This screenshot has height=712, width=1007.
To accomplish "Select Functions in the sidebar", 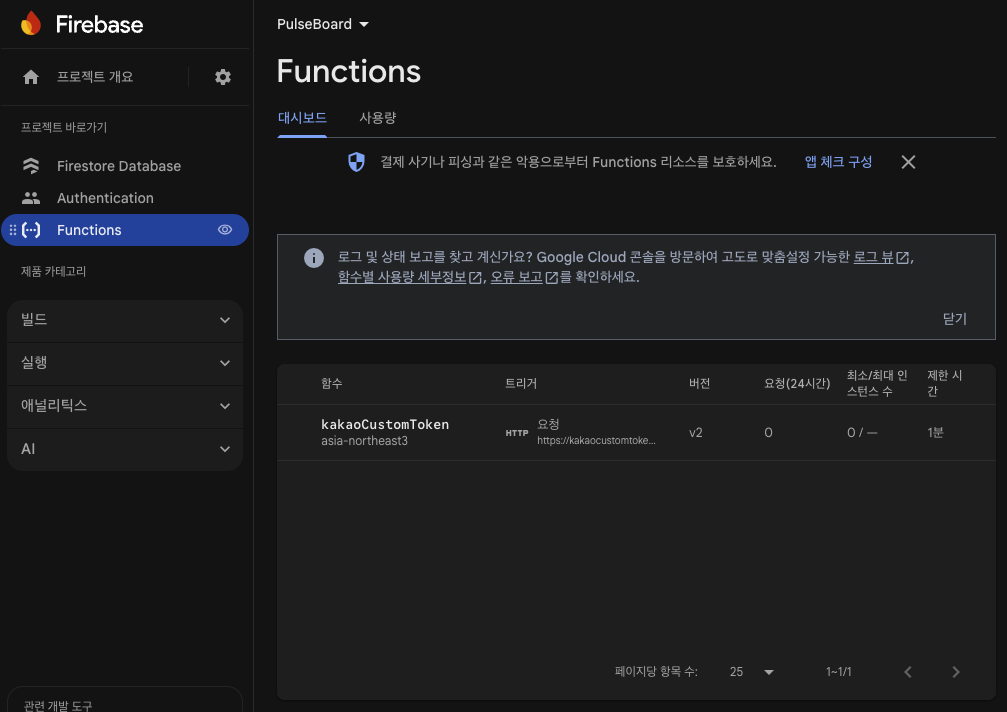I will [x=125, y=230].
